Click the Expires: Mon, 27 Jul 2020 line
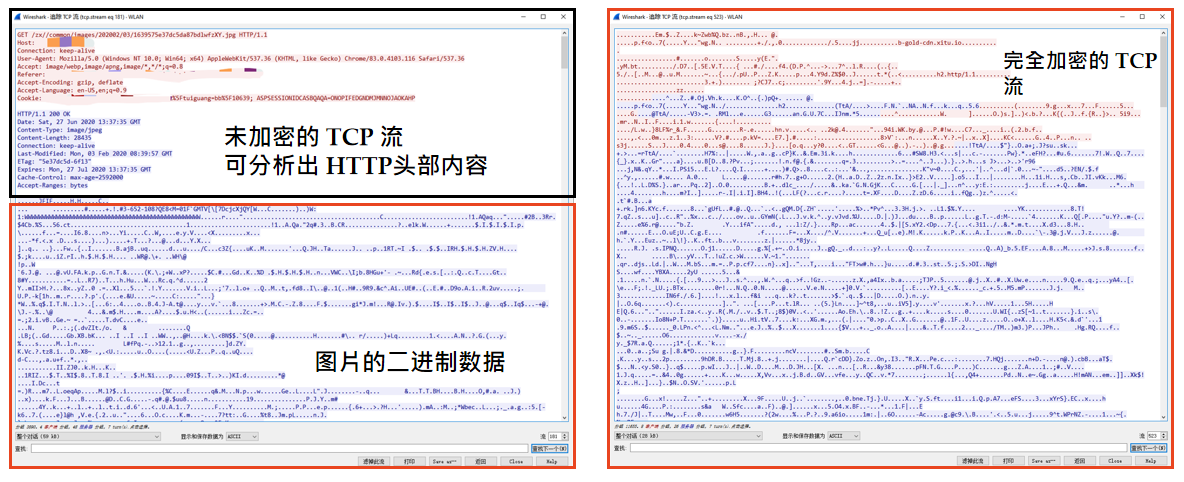The height and width of the screenshot is (482, 1184). [x=87, y=168]
